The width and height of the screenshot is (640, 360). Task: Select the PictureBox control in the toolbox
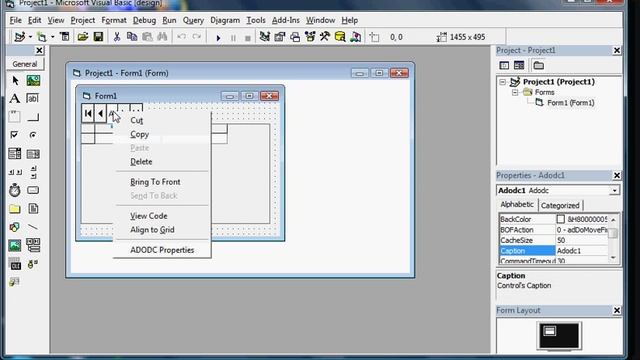tap(33, 80)
